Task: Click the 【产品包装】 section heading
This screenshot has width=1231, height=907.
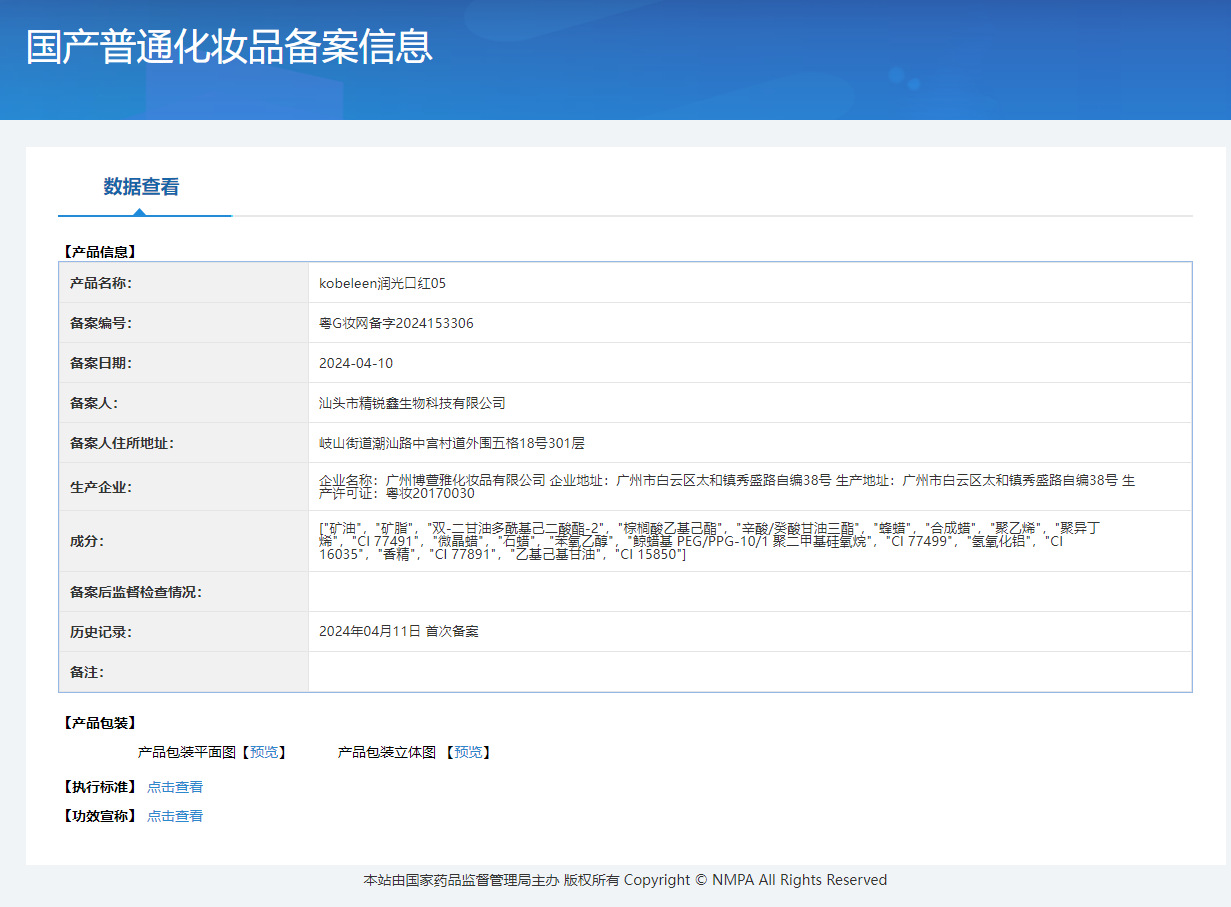Action: [99, 722]
